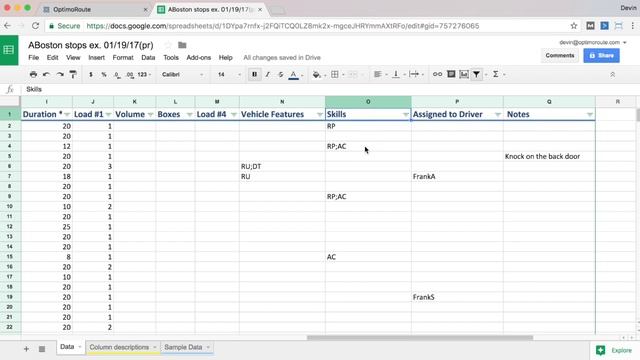Viewport: 640px width, 360px height.
Task: Open the font size 14 dropdown
Action: click(x=229, y=74)
